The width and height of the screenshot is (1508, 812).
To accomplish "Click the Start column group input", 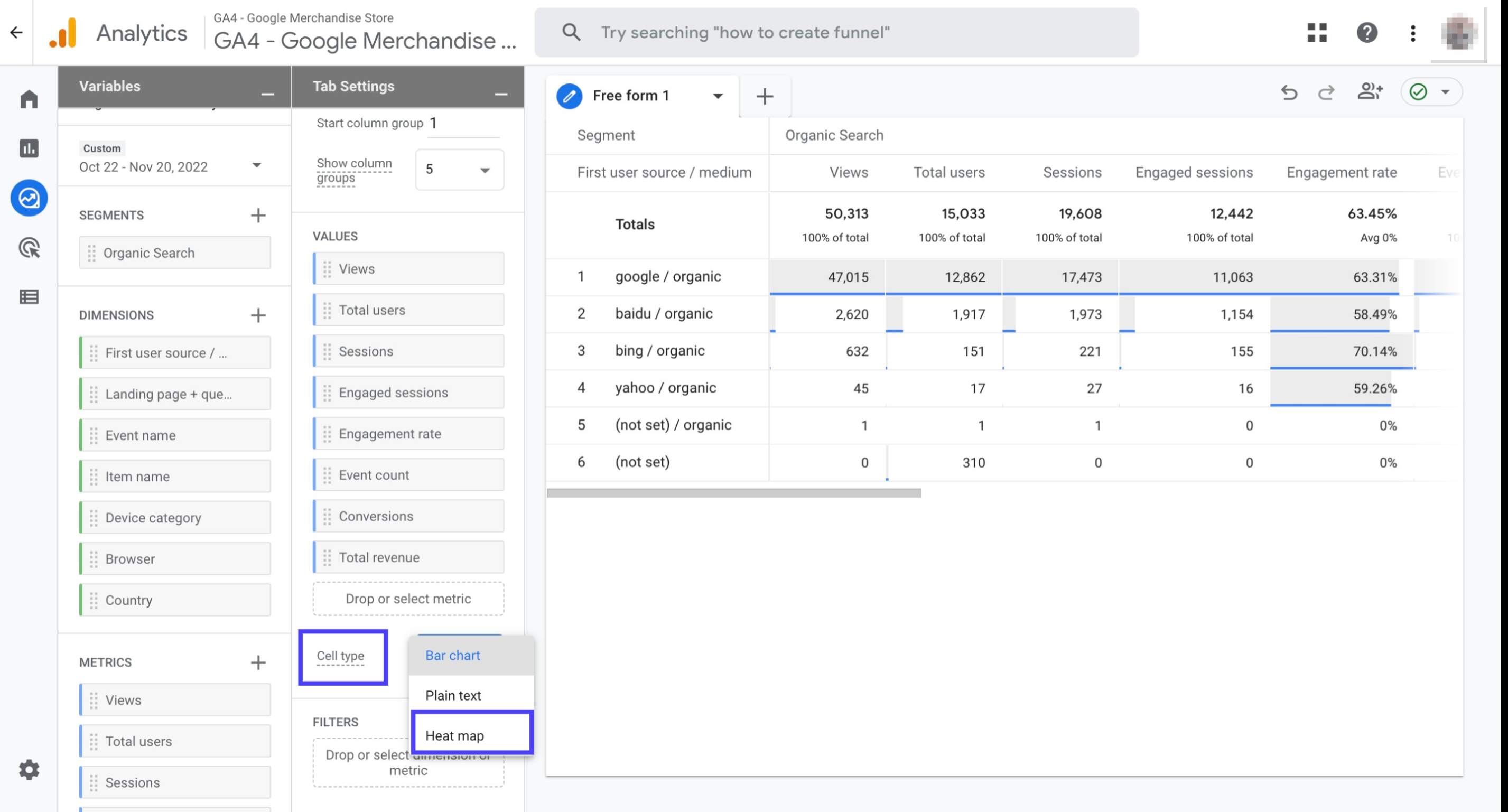I will (x=462, y=124).
